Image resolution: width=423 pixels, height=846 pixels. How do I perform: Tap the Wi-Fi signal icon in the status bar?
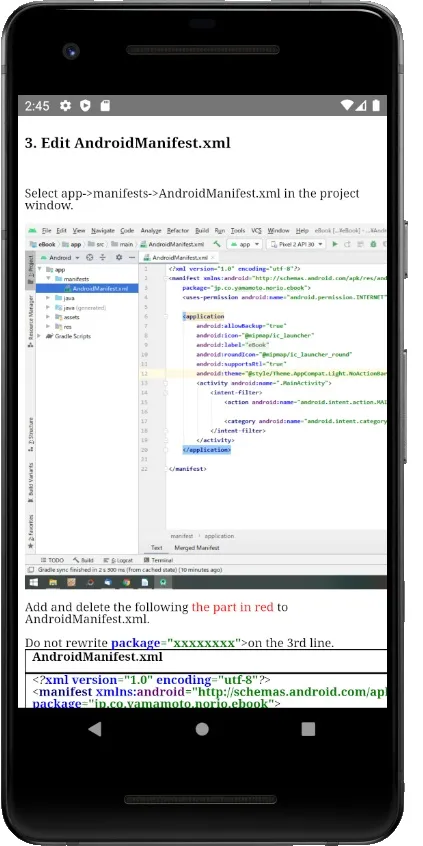[348, 106]
